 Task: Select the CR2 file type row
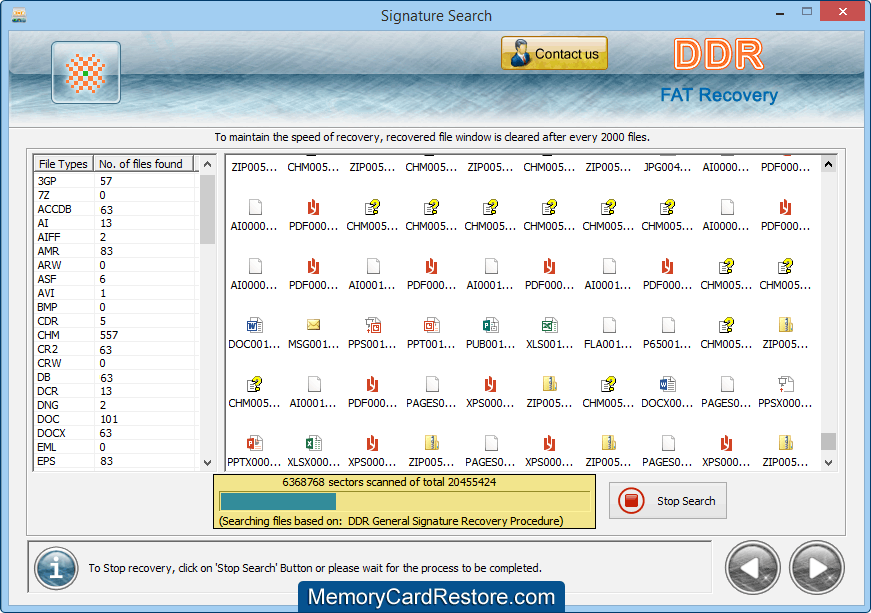[x=116, y=349]
